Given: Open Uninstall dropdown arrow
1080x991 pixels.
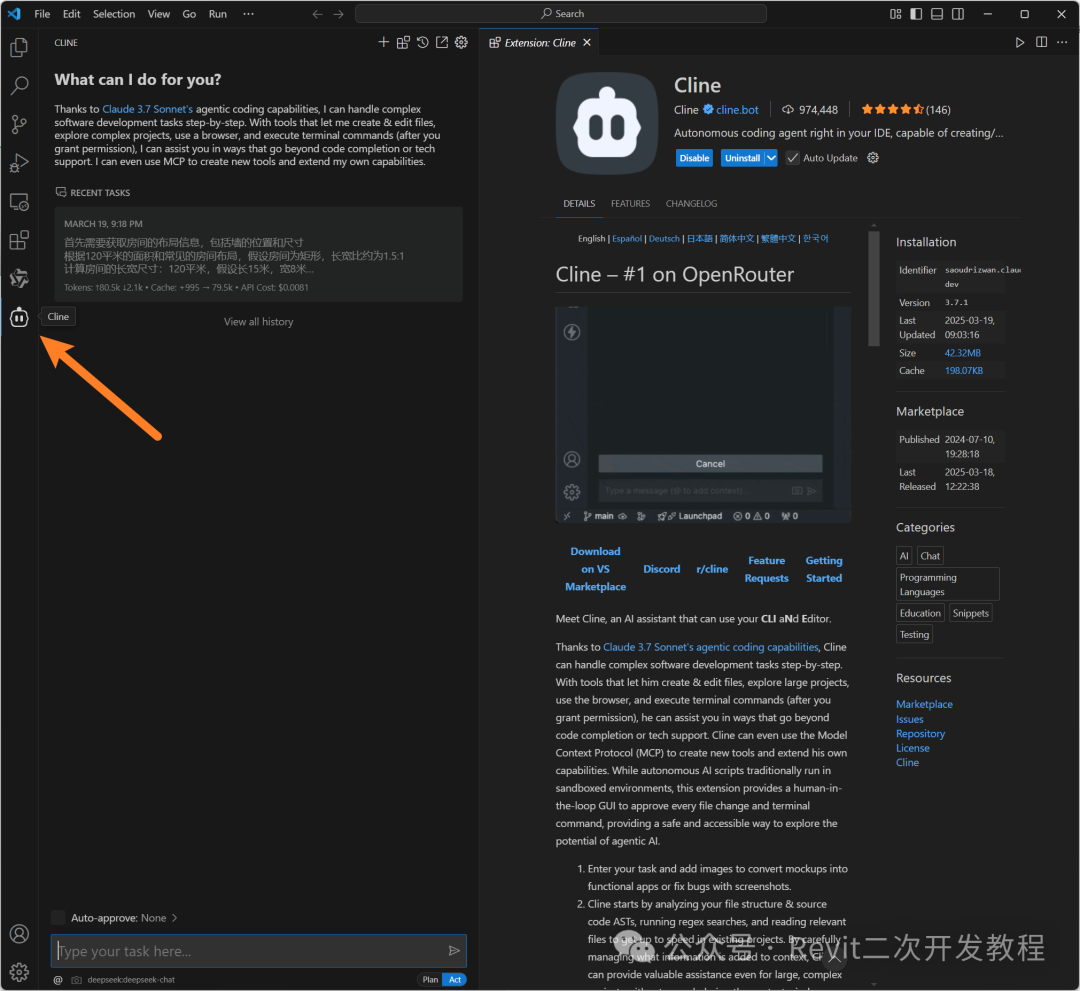Looking at the screenshot, I should [x=771, y=158].
